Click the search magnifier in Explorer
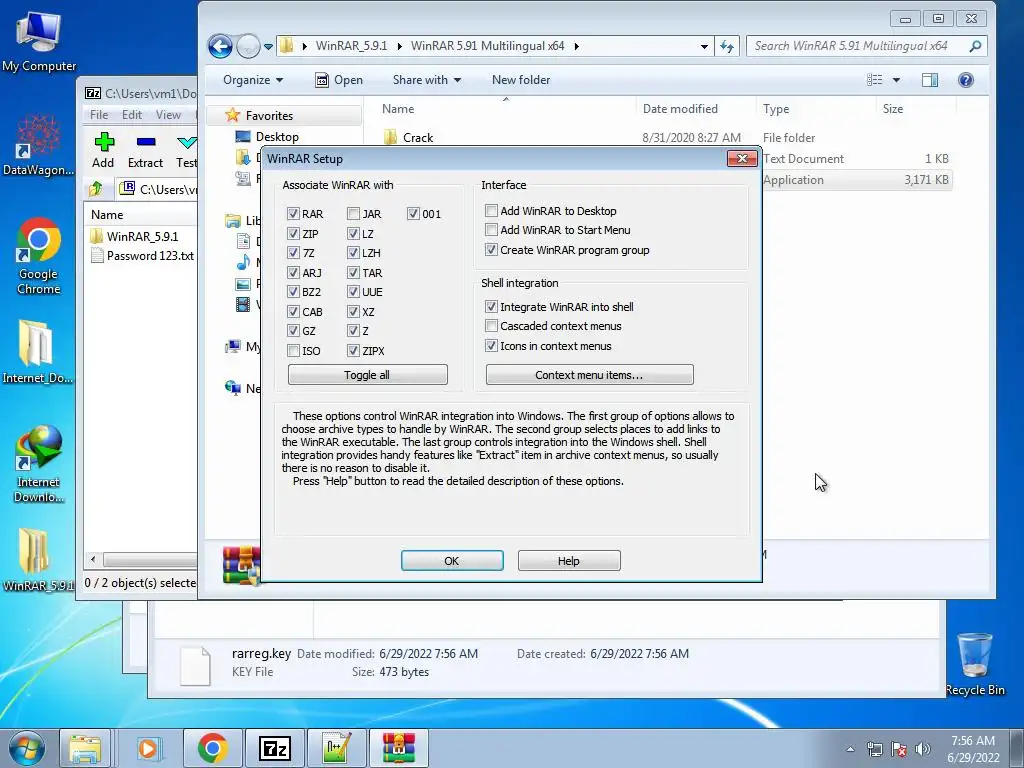 975,46
